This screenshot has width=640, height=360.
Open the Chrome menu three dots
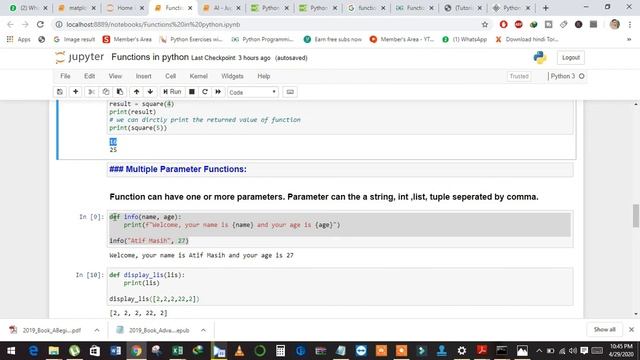[630, 24]
